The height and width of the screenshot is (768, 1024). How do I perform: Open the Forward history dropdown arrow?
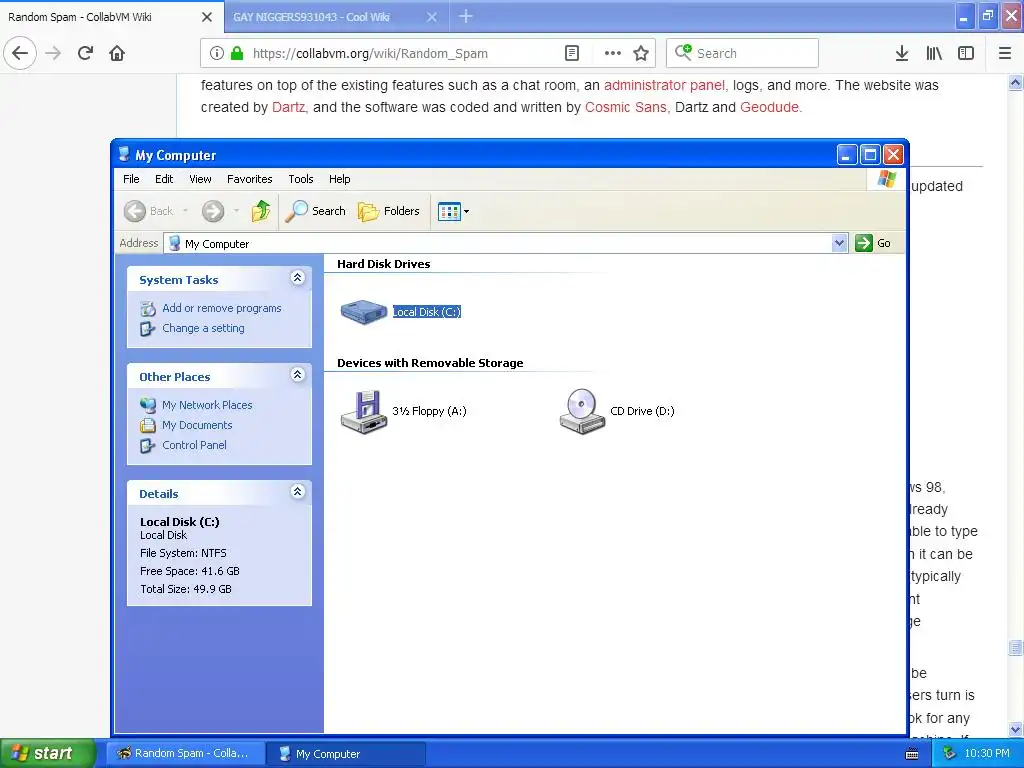point(236,211)
